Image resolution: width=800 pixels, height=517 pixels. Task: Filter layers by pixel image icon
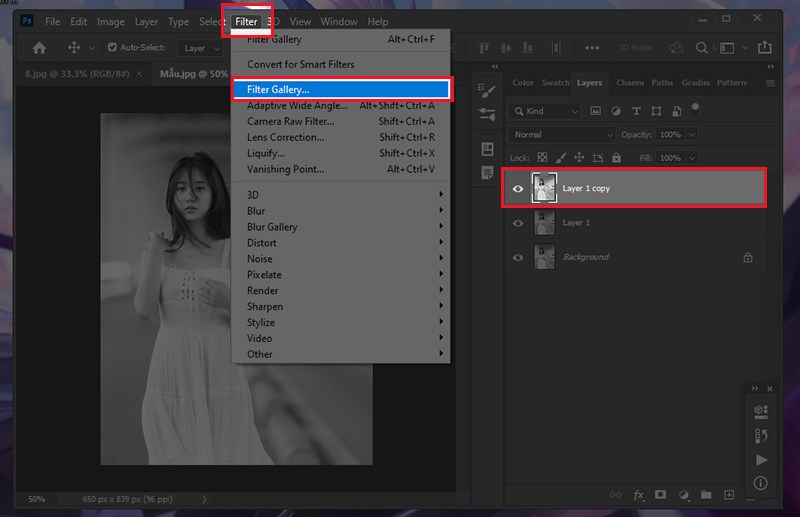[595, 111]
